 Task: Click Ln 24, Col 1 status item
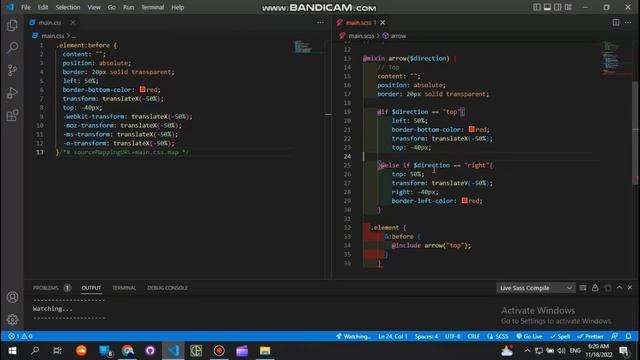(x=393, y=336)
